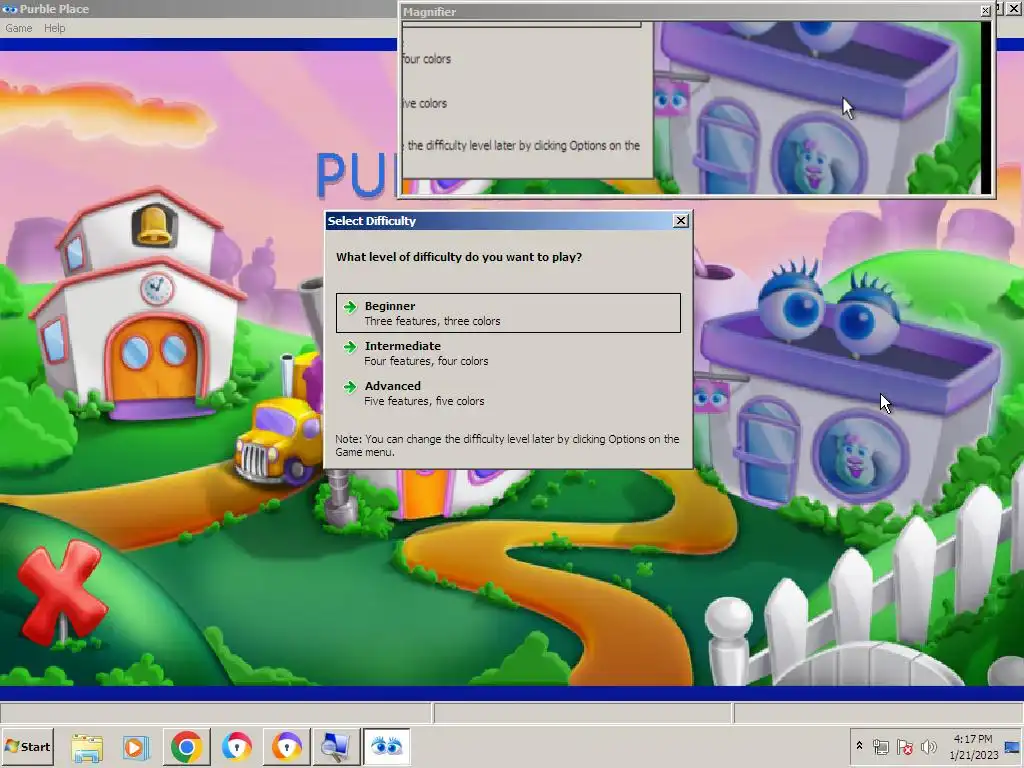Open the Windows Start menu
The height and width of the screenshot is (768, 1024).
pos(27,746)
